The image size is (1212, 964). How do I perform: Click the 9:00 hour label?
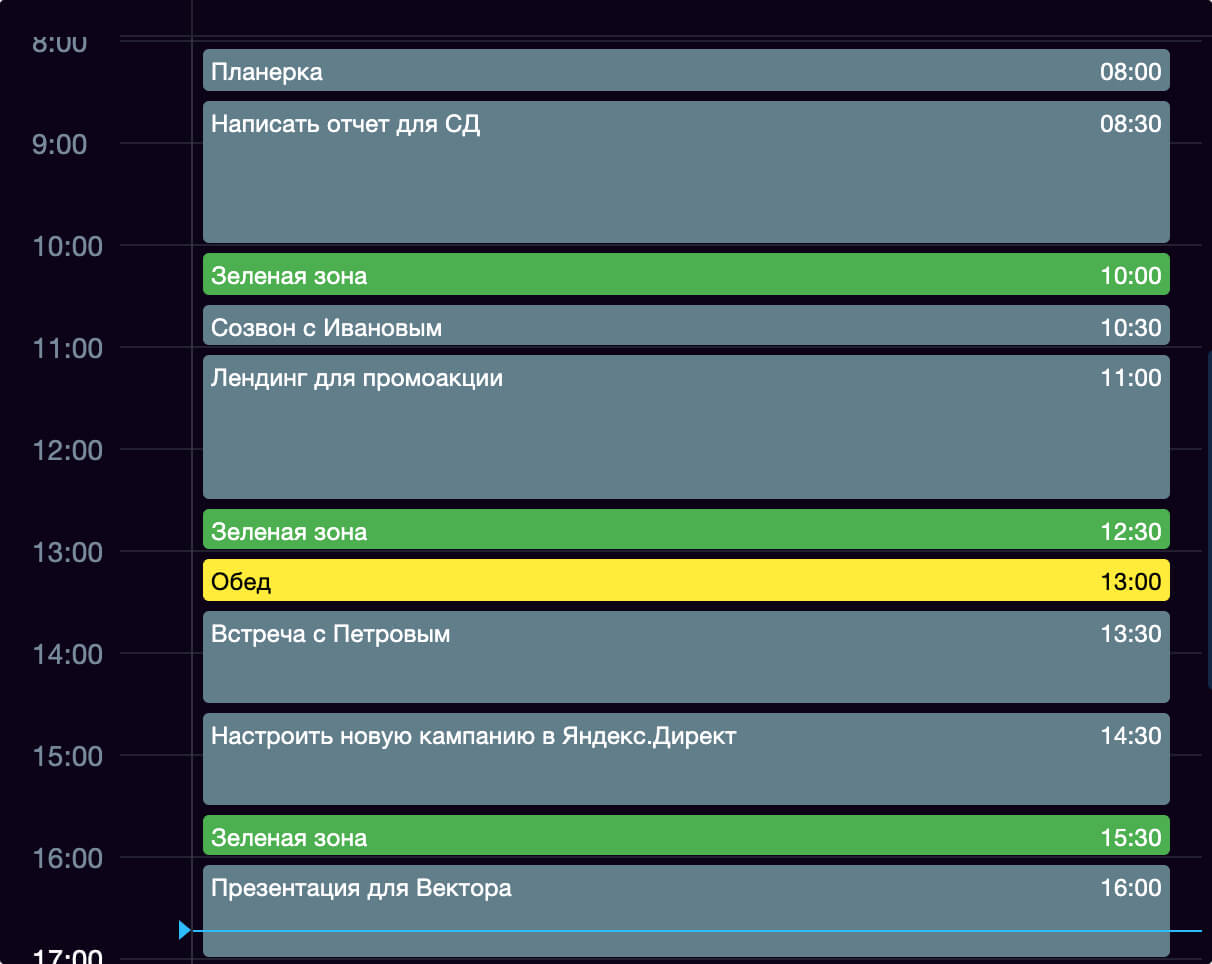pos(60,145)
